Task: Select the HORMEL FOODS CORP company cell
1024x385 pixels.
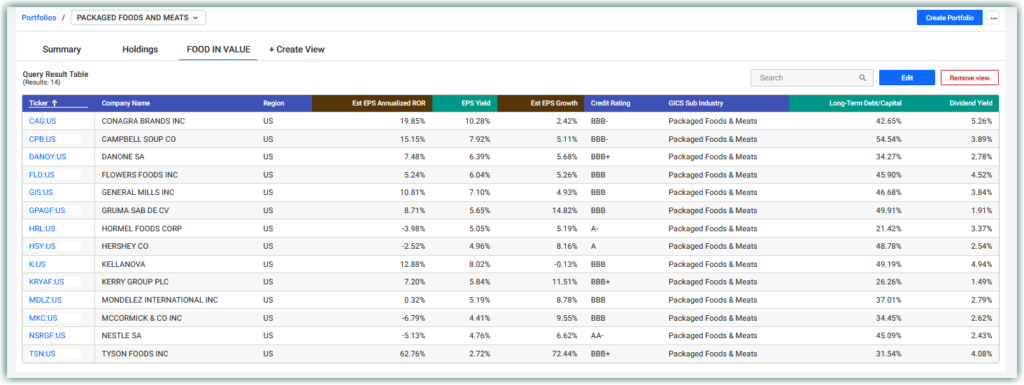Action: 142,228
